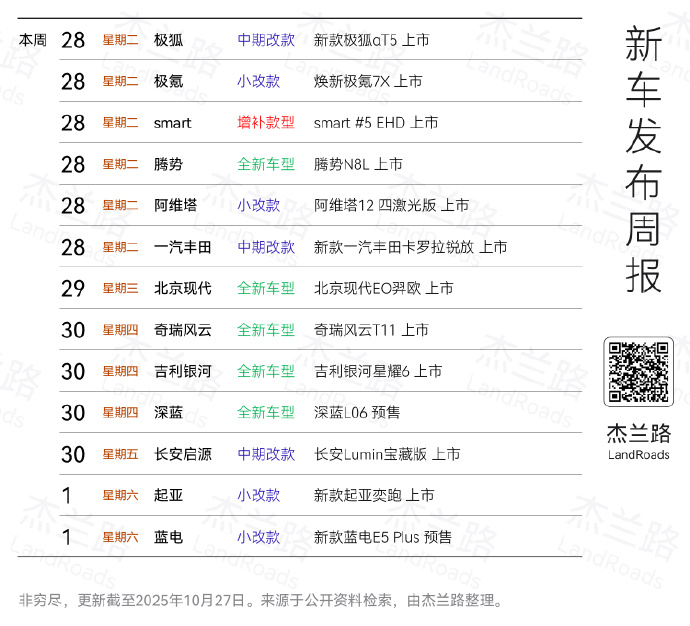Click the 星期三 weekday label
This screenshot has height=626, width=690.
pyautogui.click(x=120, y=289)
